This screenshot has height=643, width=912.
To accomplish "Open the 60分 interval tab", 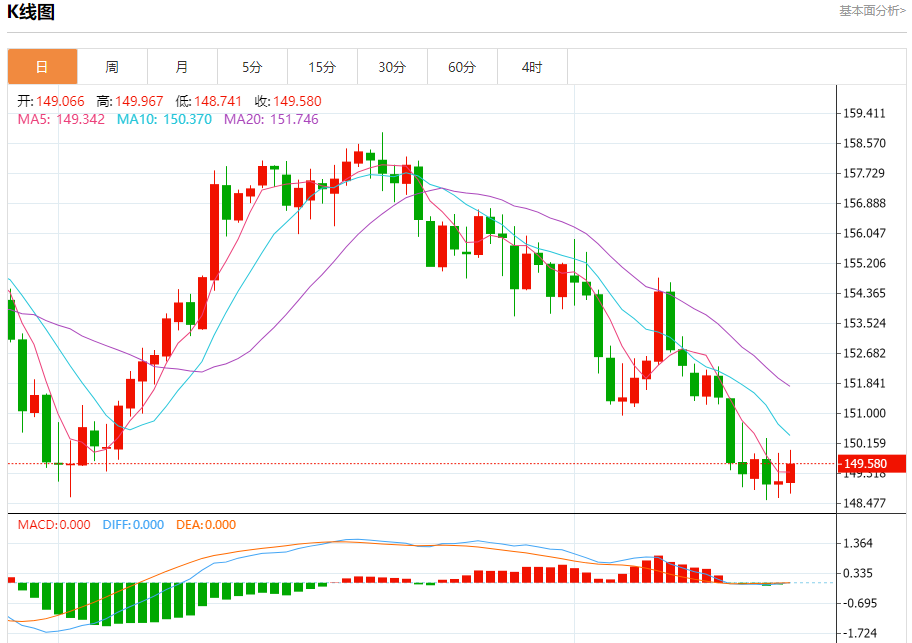I will click(462, 67).
